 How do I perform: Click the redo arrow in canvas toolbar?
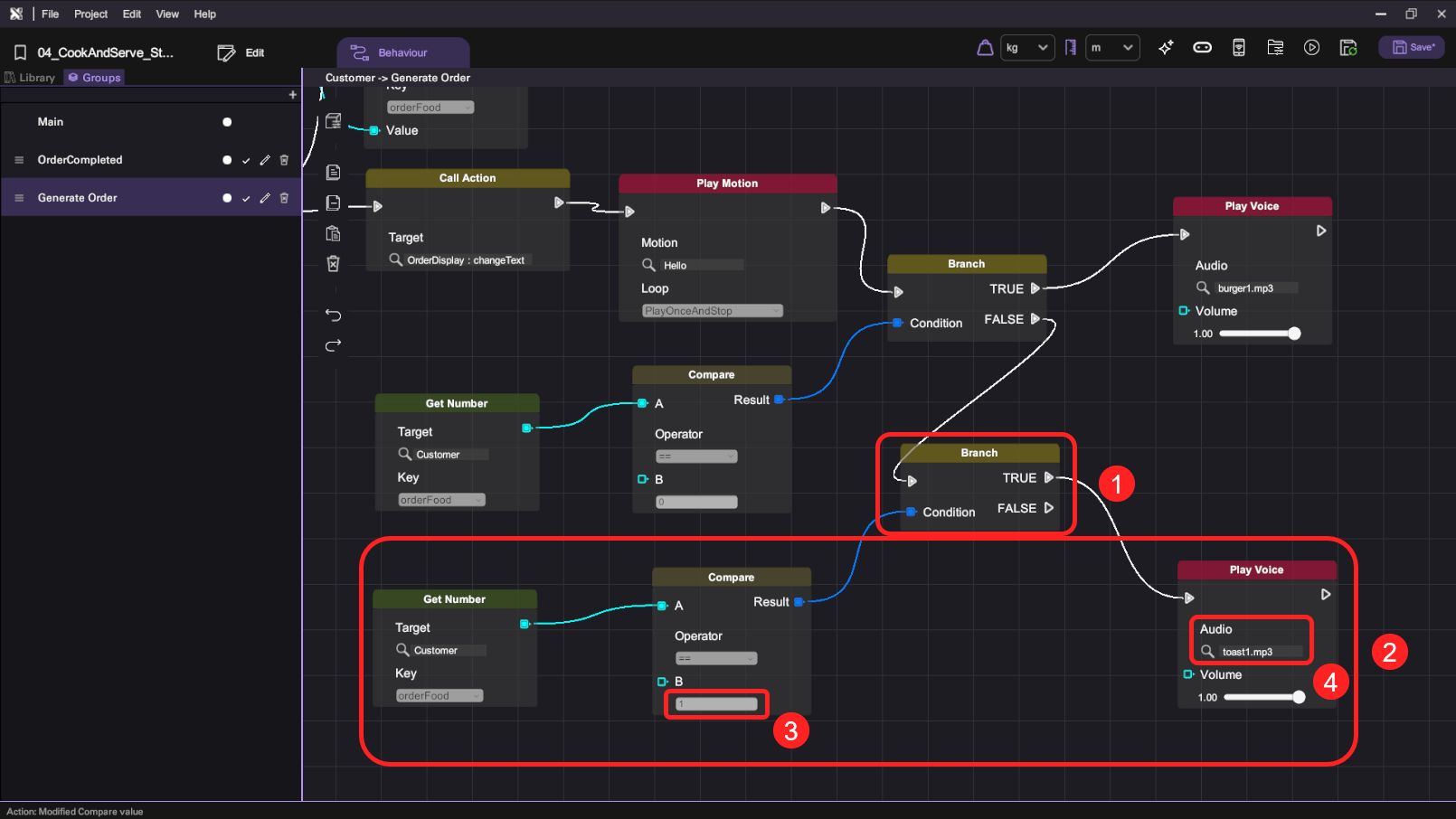coord(333,345)
